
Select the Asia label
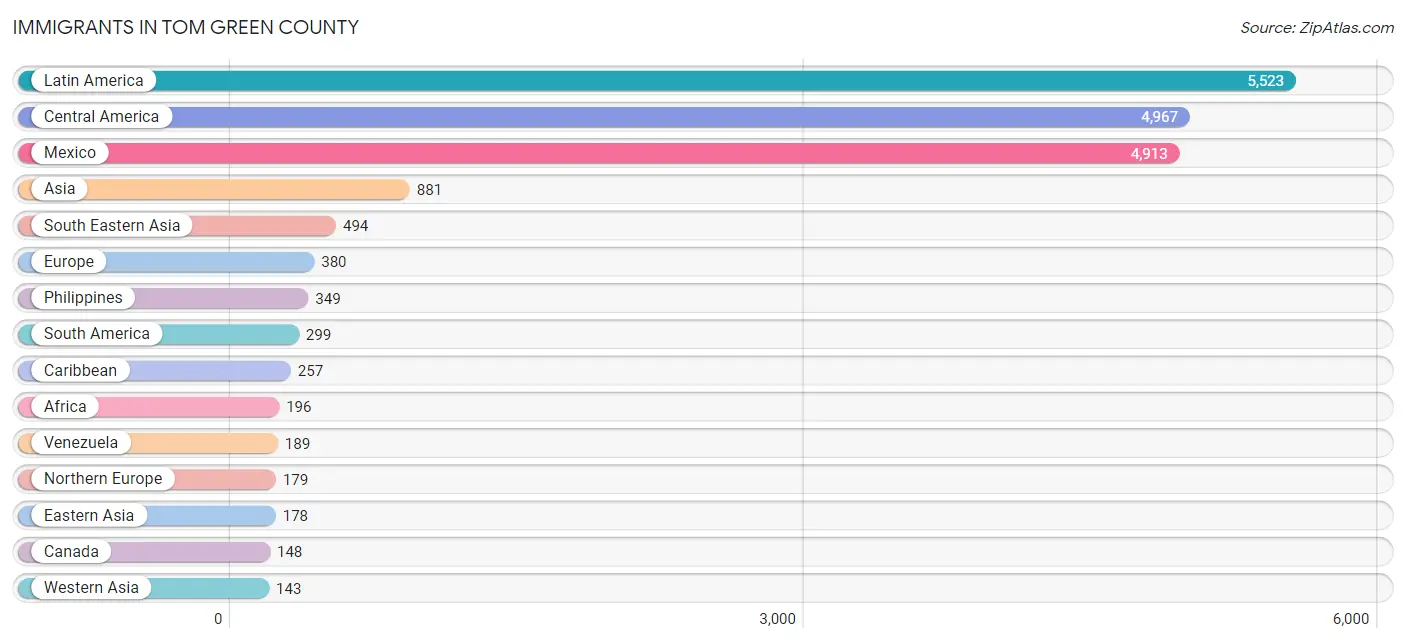tap(59, 189)
